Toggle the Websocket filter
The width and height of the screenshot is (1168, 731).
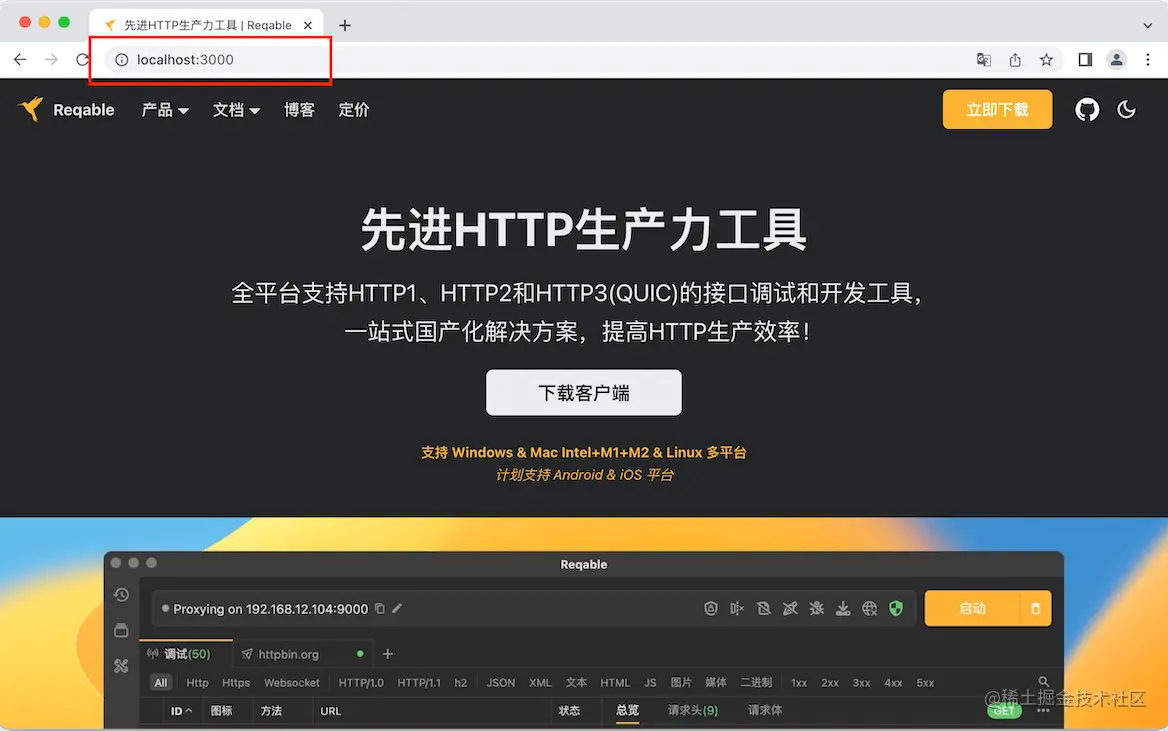pos(292,683)
